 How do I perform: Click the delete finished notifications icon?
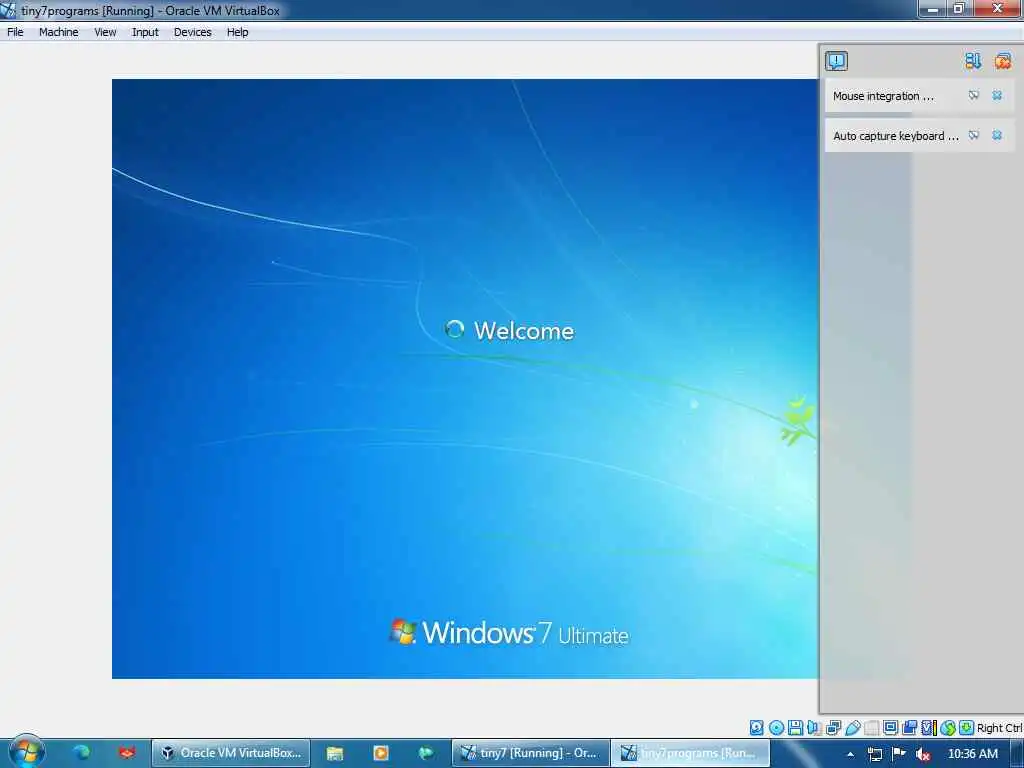pyautogui.click(x=1002, y=61)
